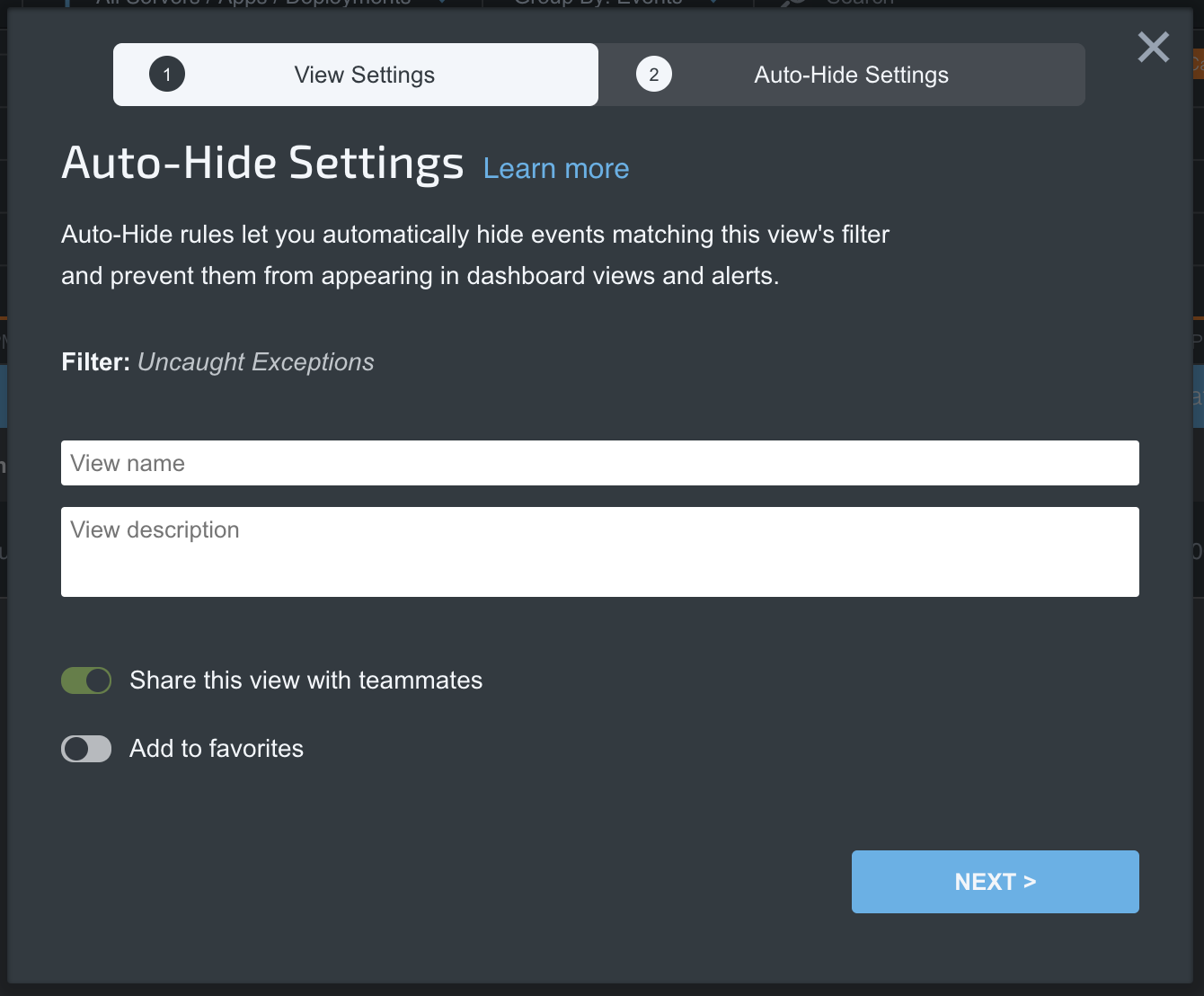The height and width of the screenshot is (996, 1204).
Task: Click the Search magnifier icon
Action: click(794, 3)
